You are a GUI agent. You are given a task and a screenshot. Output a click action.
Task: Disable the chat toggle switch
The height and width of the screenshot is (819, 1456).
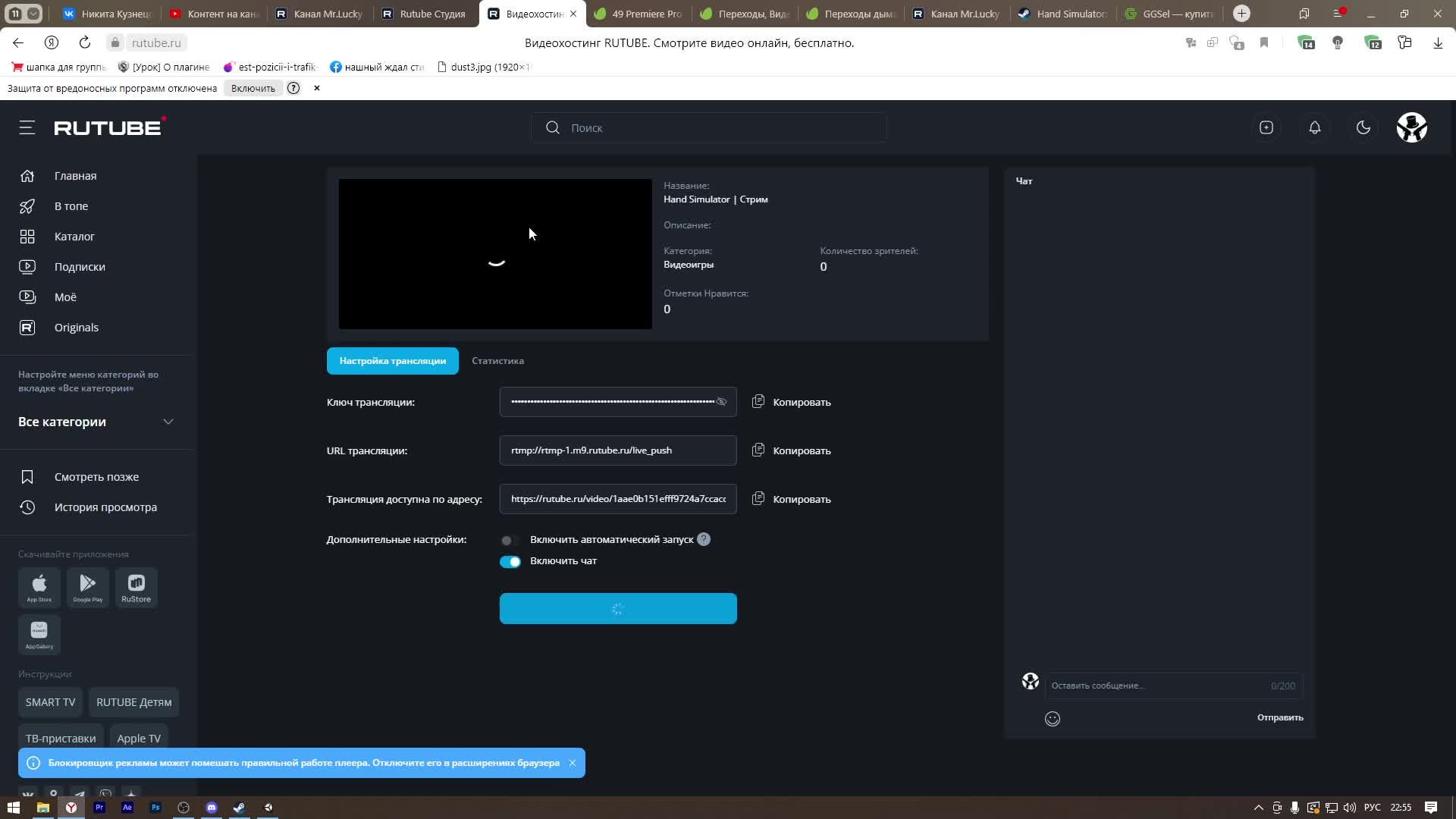510,561
